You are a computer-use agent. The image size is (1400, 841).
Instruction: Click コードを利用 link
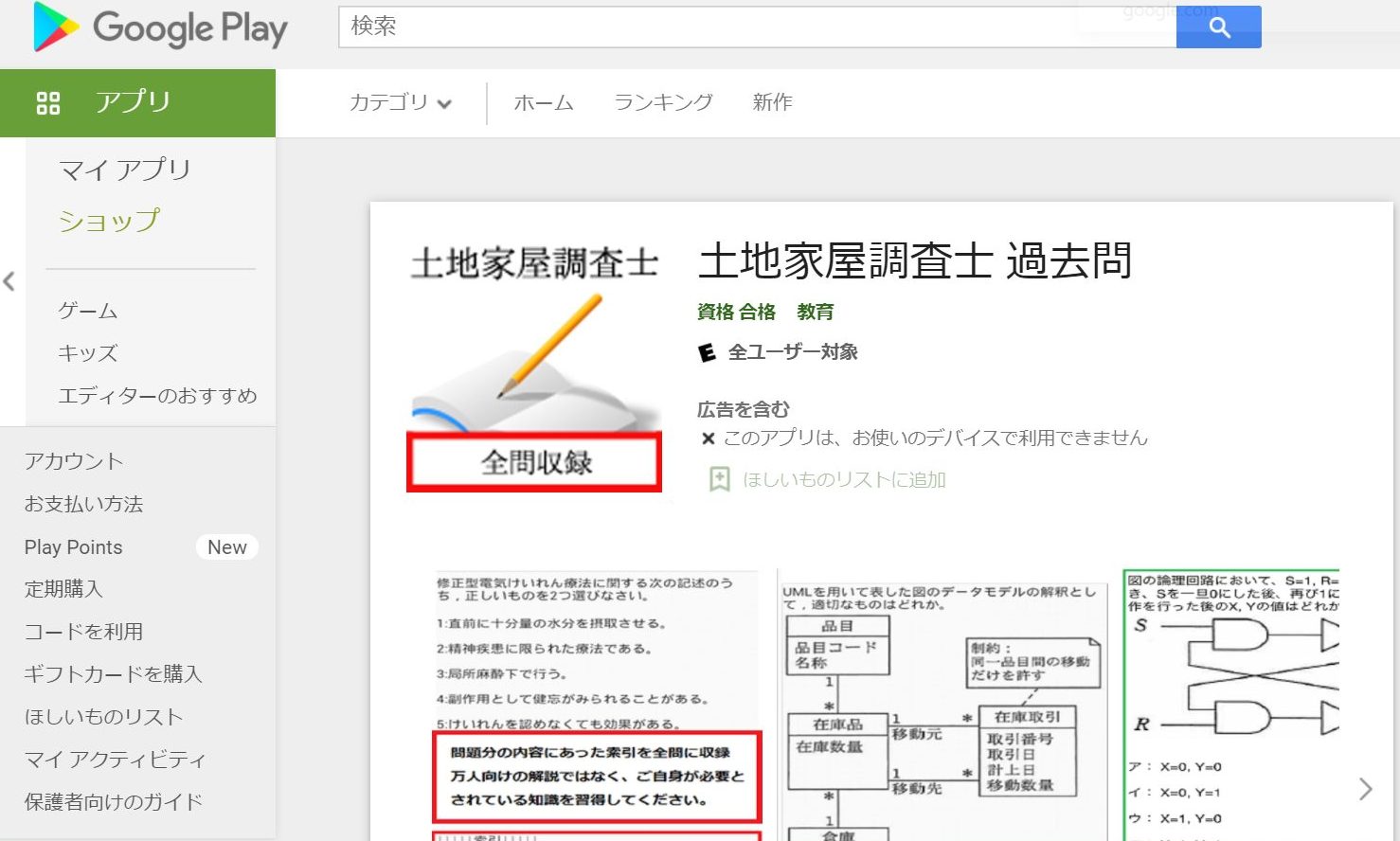83,632
